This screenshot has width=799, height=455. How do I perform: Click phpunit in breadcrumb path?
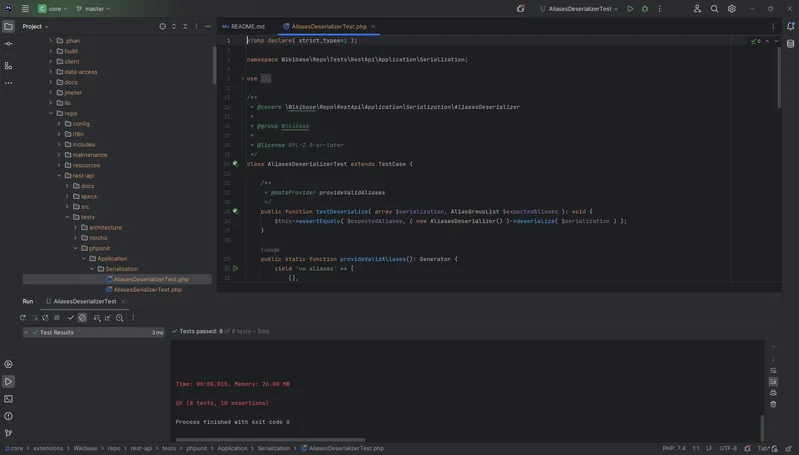click(197, 449)
